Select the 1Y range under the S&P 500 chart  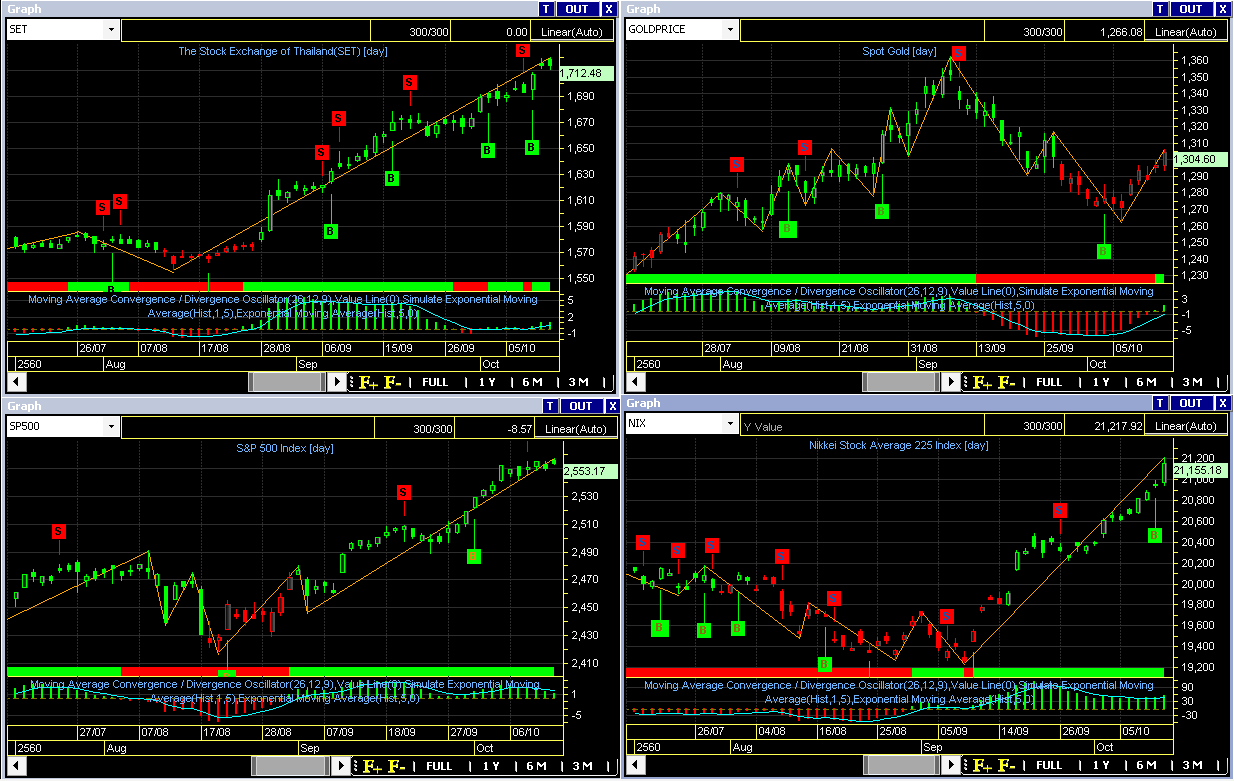[x=491, y=767]
